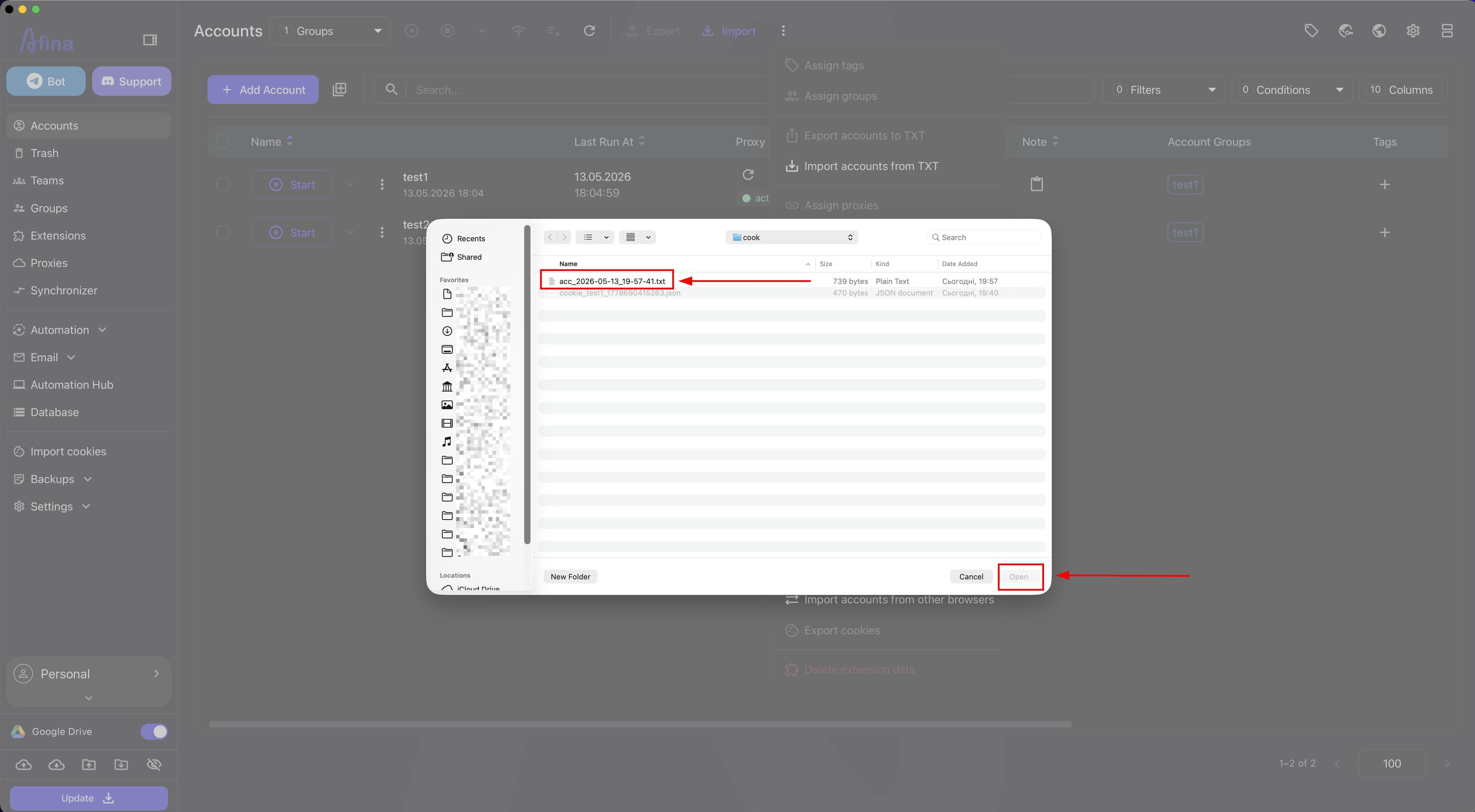
Task: Check the test2 account row checkbox
Action: click(x=223, y=232)
